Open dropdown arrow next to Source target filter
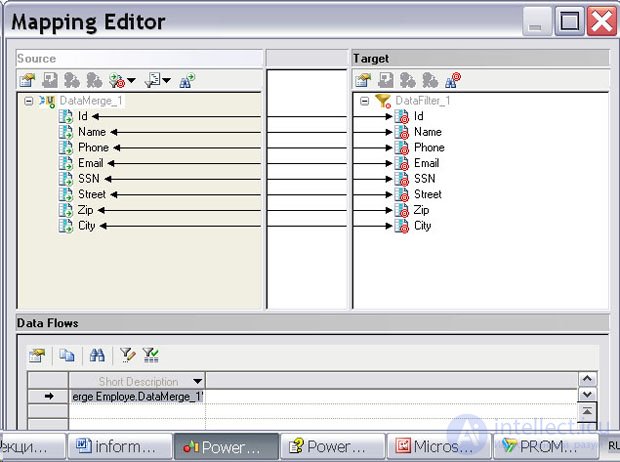This screenshot has height=462, width=620. click(131, 81)
